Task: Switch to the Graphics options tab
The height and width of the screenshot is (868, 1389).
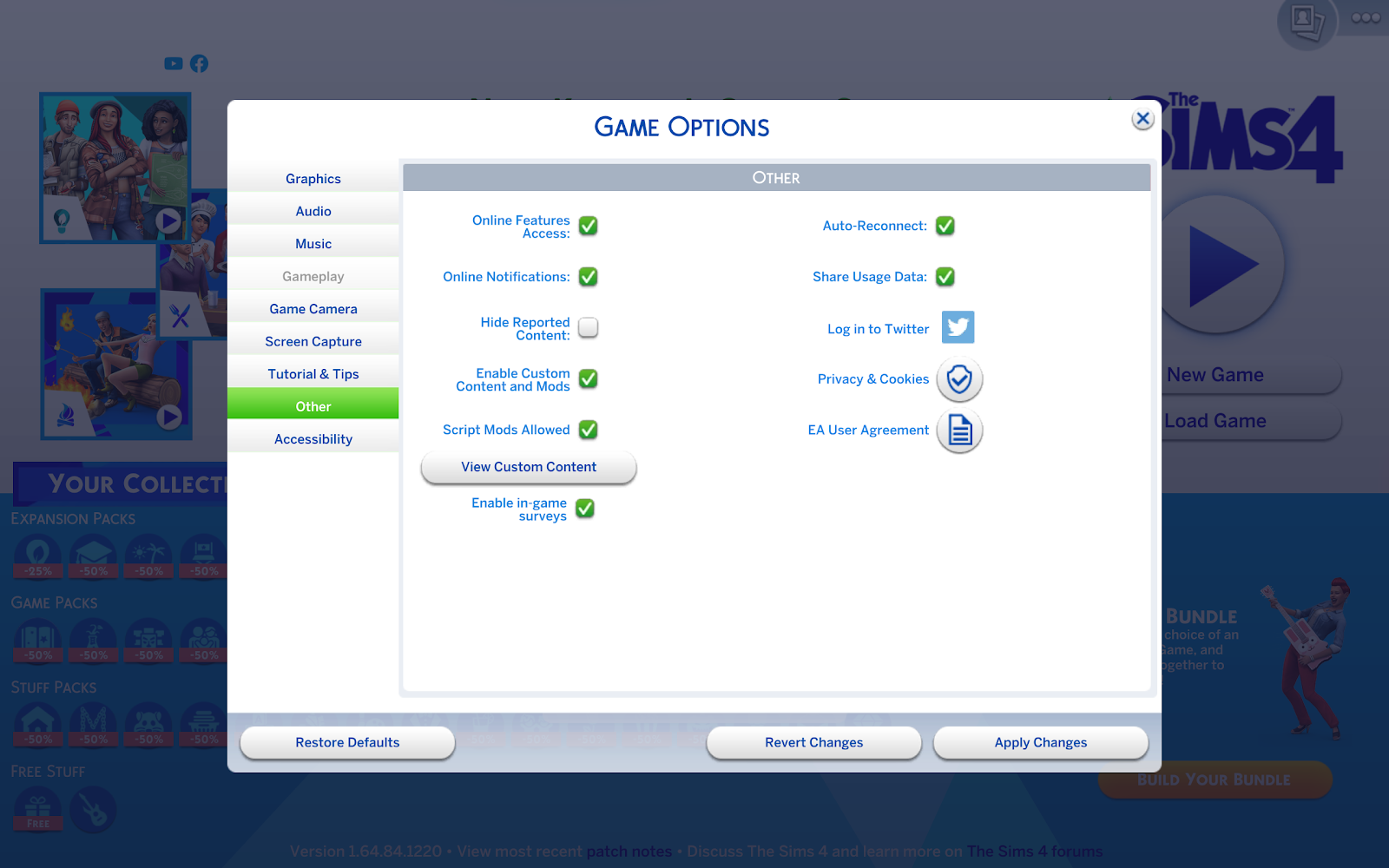Action: pos(313,179)
